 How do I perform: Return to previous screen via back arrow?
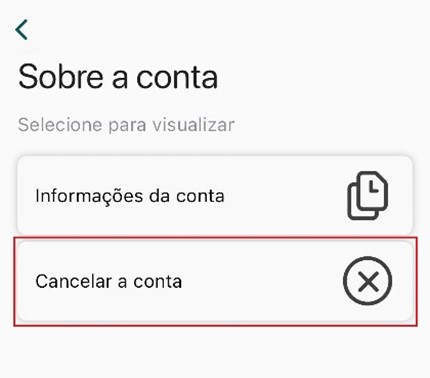coord(21,30)
